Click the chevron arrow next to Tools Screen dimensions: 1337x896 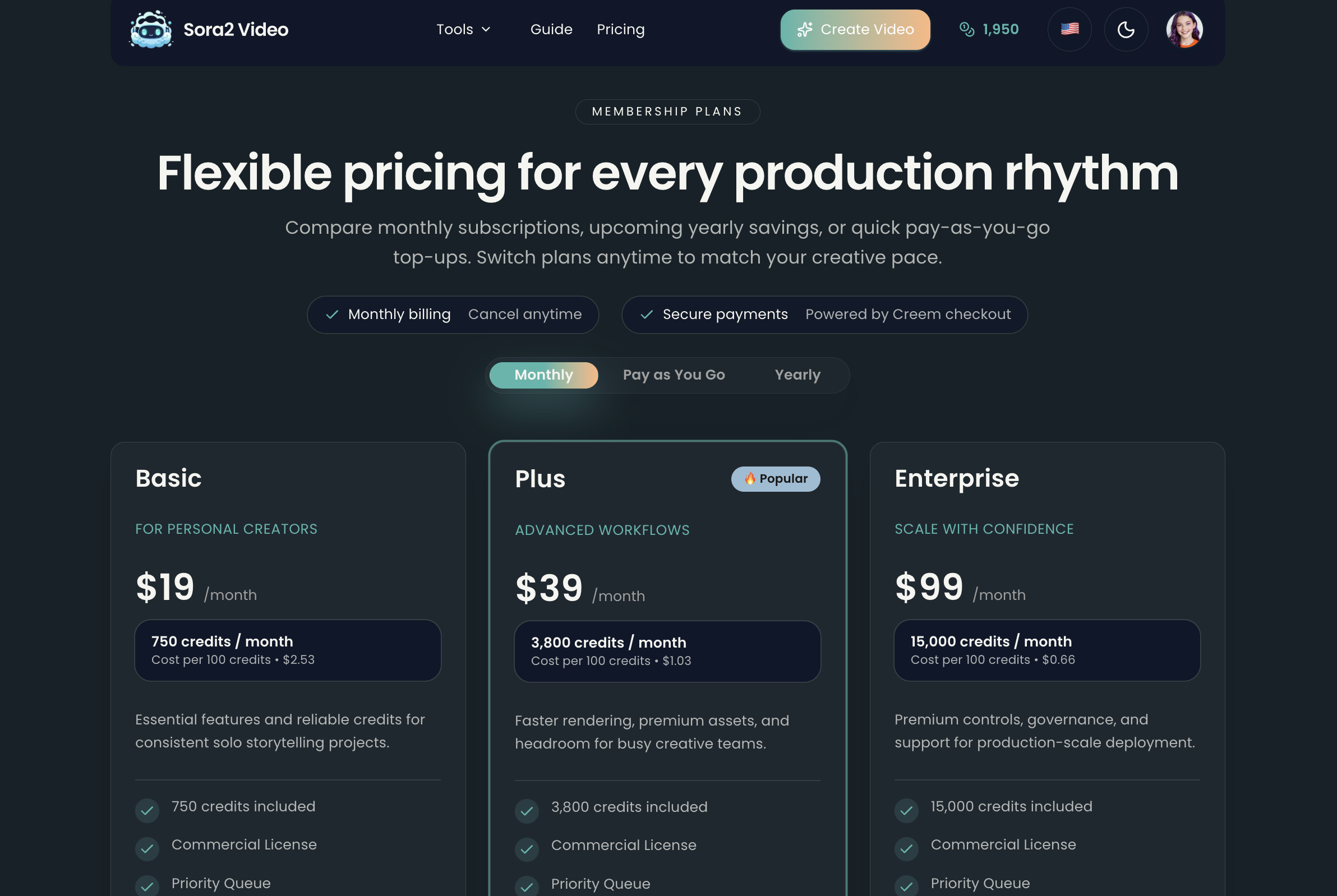tap(486, 29)
